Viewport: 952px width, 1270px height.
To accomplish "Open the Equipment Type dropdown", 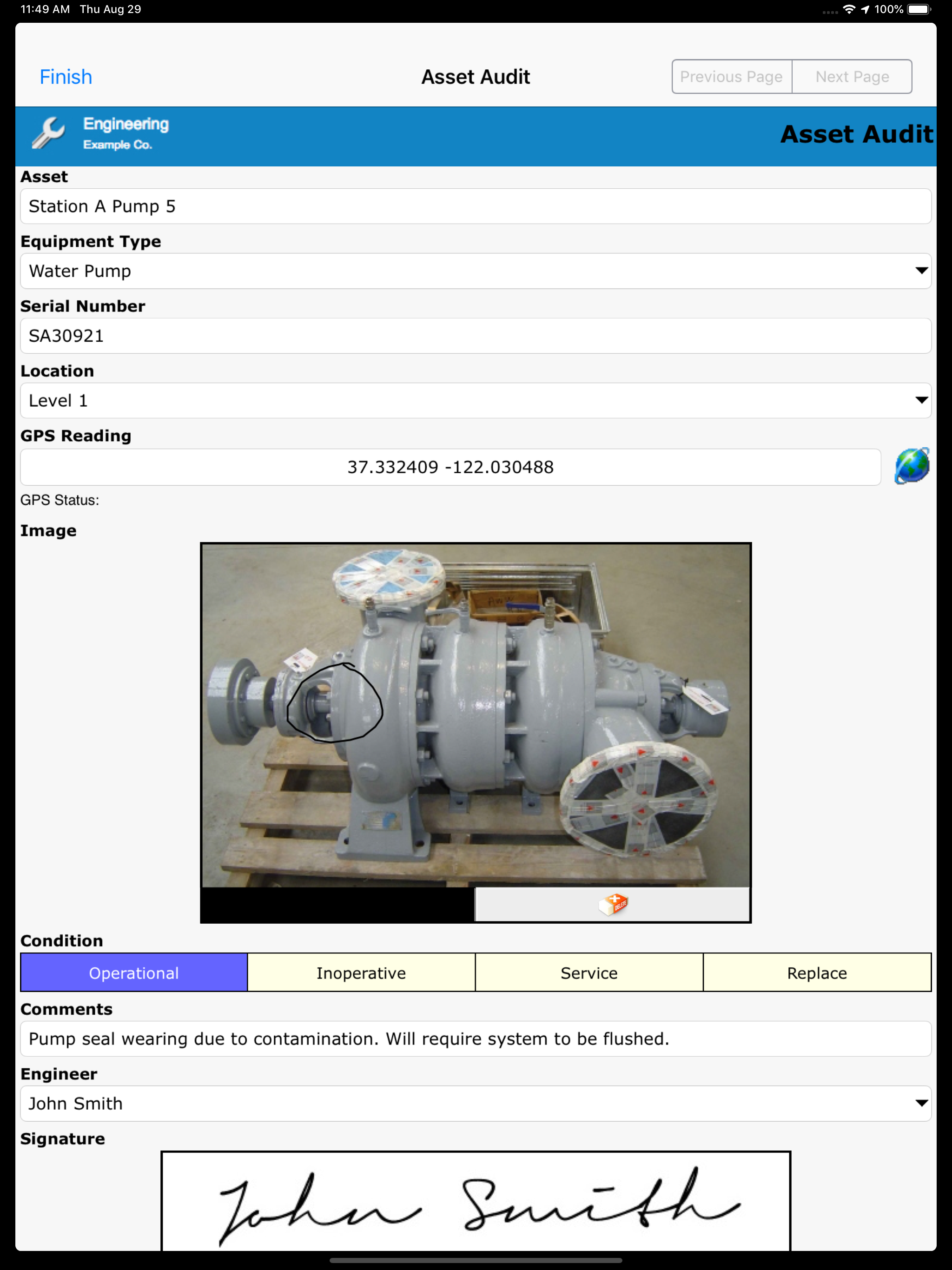I will pos(476,271).
